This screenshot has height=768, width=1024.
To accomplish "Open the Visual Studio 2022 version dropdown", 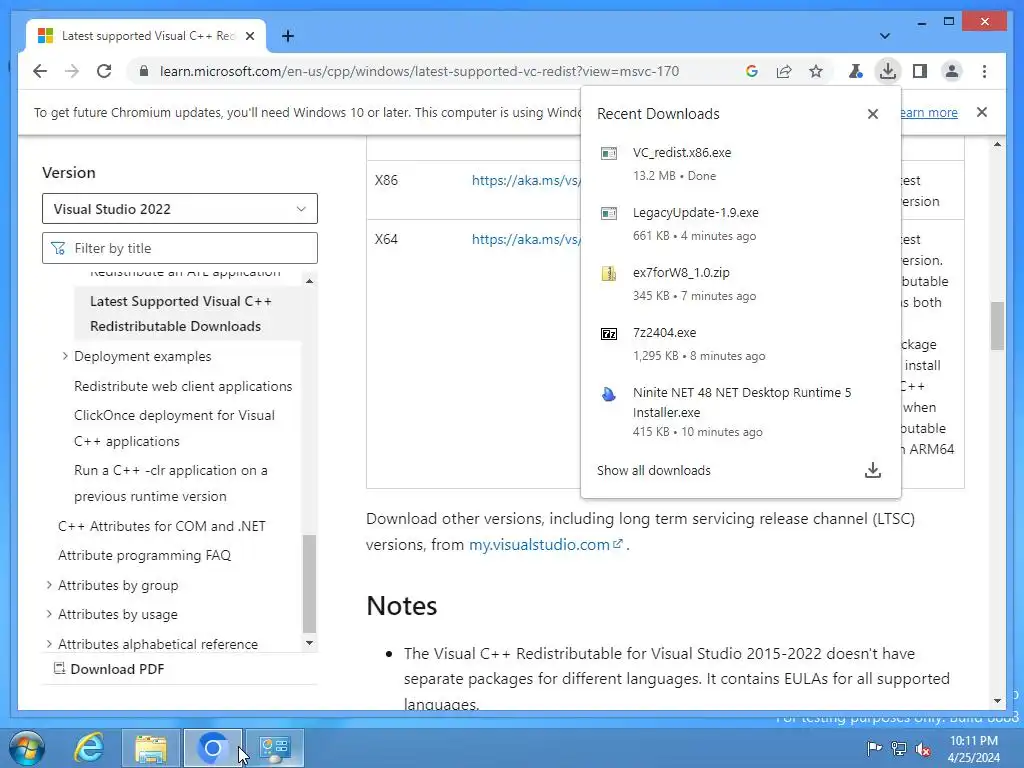I will 180,208.
